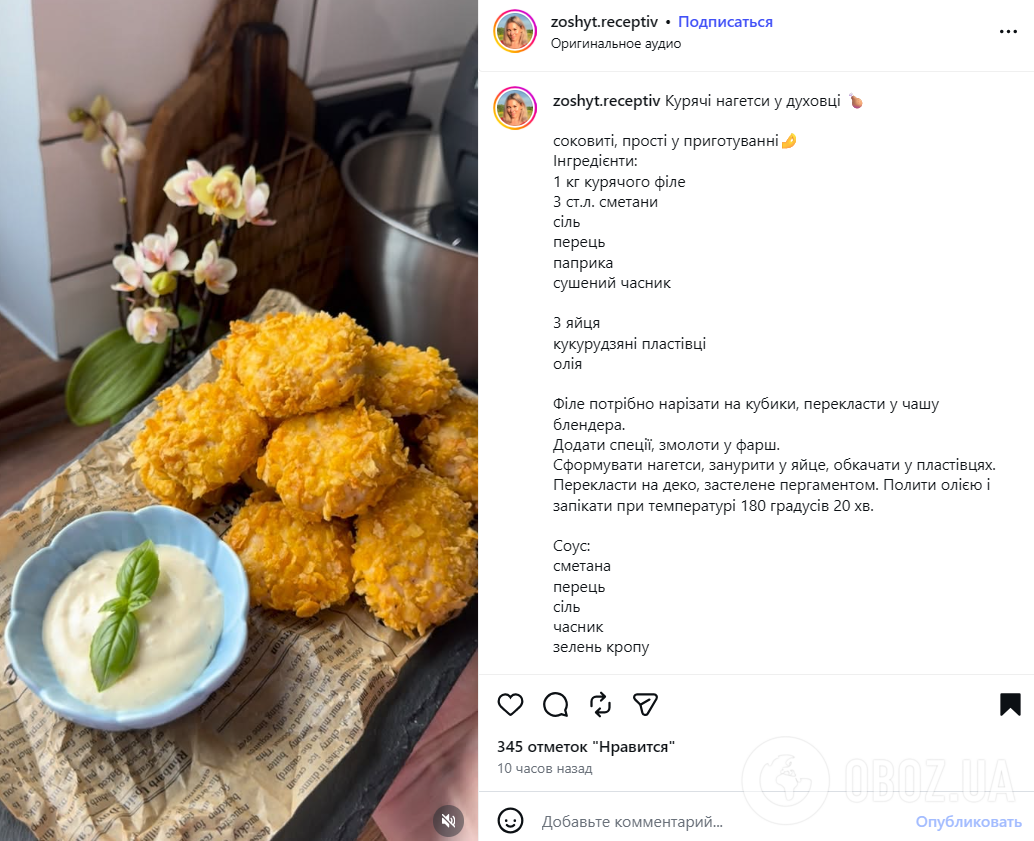This screenshot has width=1034, height=841.
Task: Click the Добавьте комментарий input field
Action: (x=630, y=821)
